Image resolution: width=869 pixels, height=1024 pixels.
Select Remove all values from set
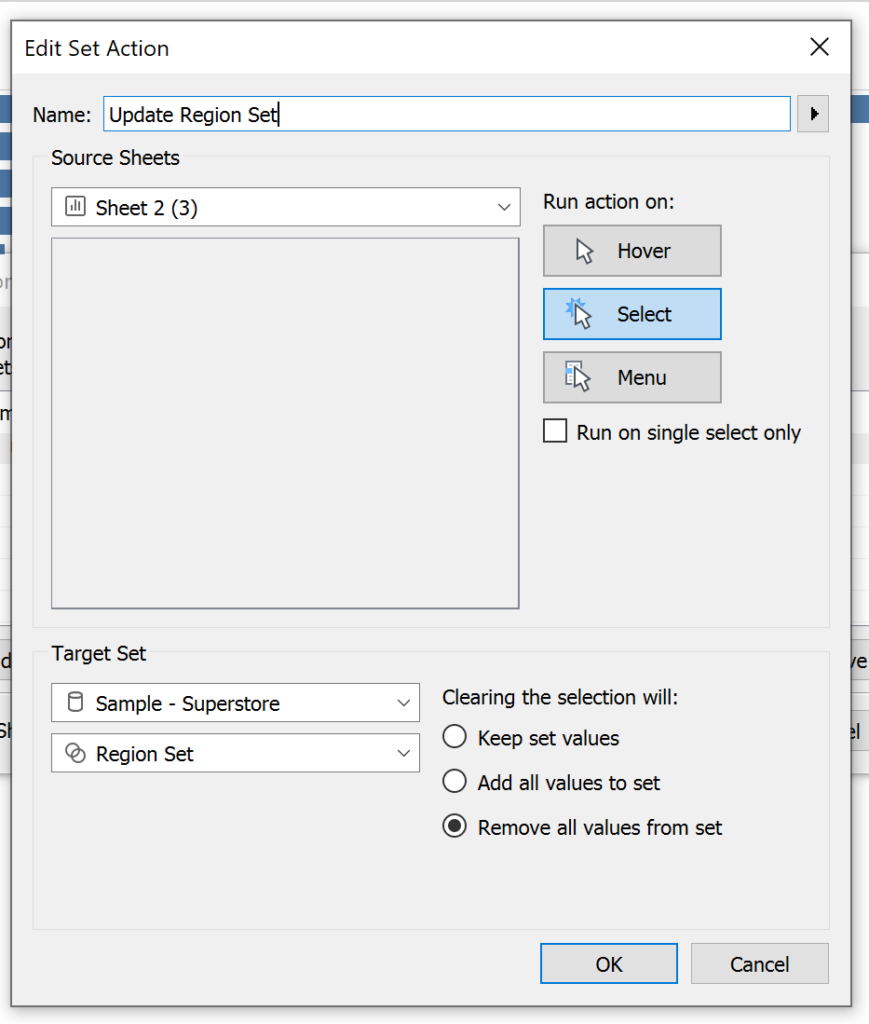point(455,828)
